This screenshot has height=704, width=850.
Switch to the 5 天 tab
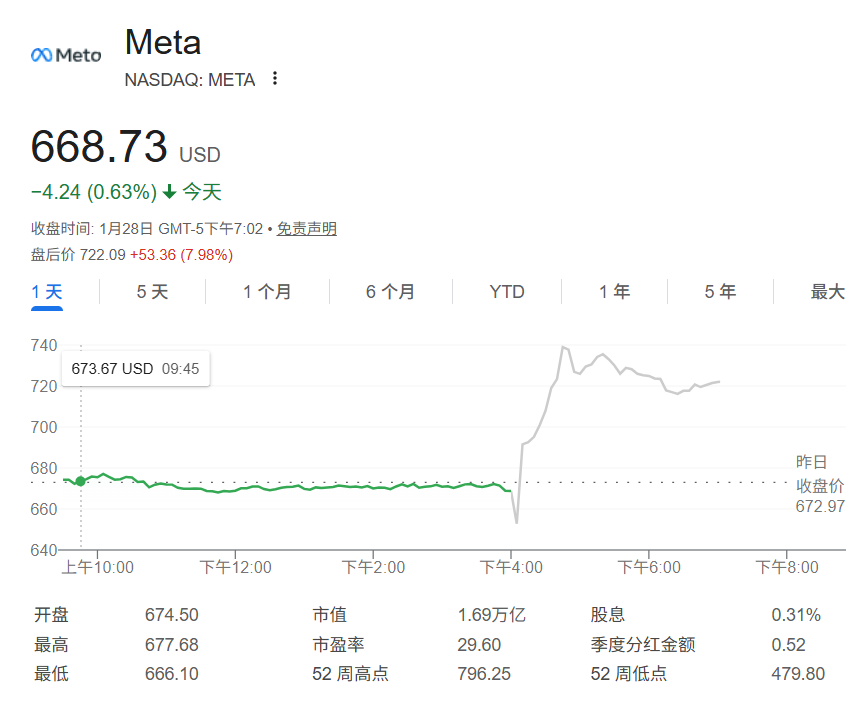tap(153, 292)
